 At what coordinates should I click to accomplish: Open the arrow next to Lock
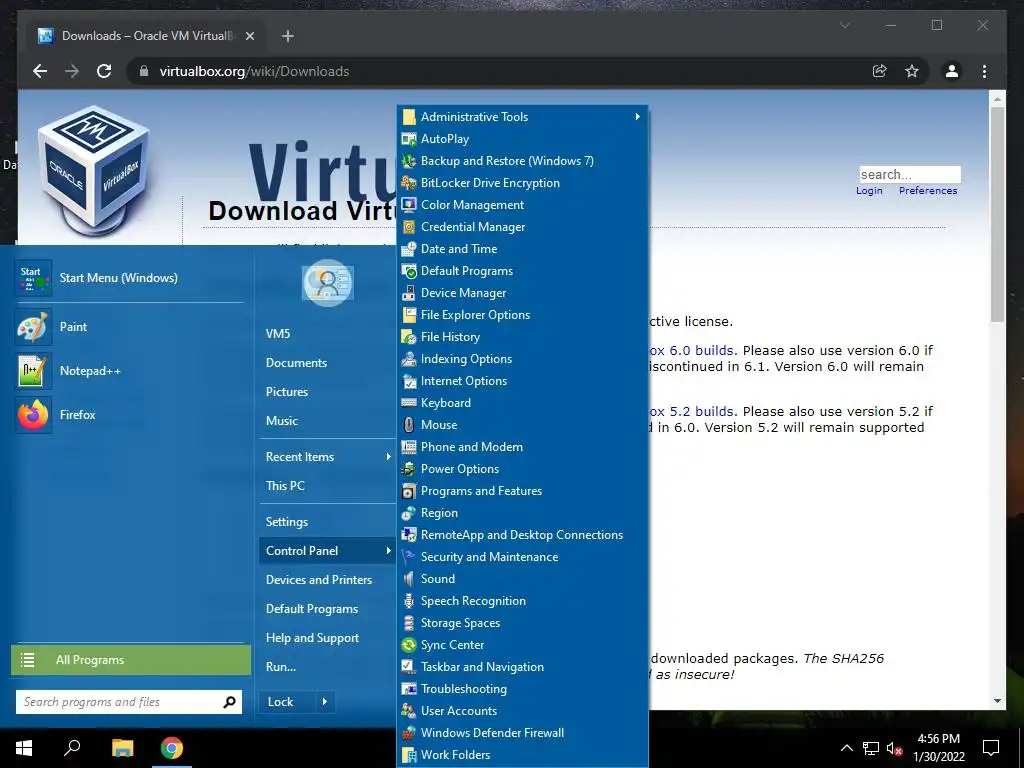pyautogui.click(x=325, y=702)
